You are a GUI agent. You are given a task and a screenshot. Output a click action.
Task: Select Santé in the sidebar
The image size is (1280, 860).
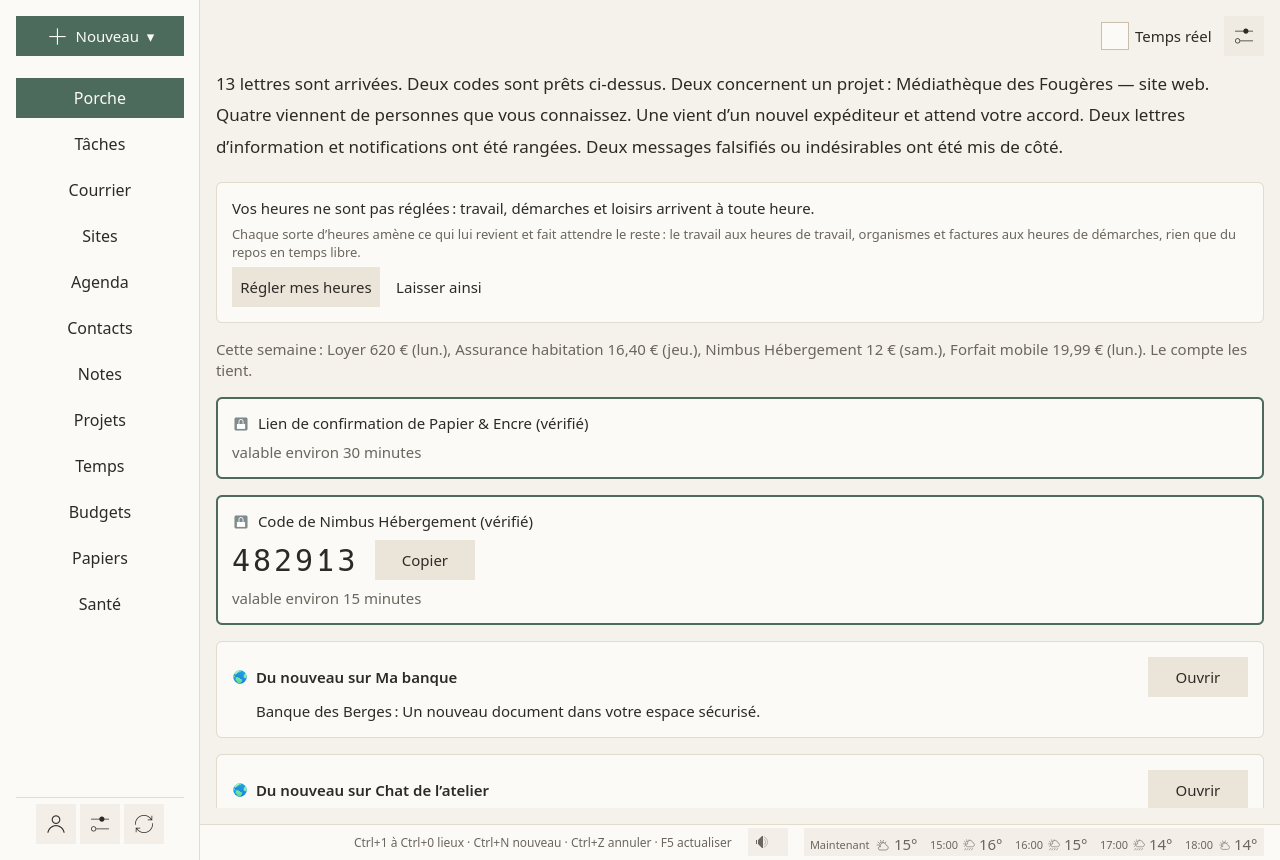100,604
